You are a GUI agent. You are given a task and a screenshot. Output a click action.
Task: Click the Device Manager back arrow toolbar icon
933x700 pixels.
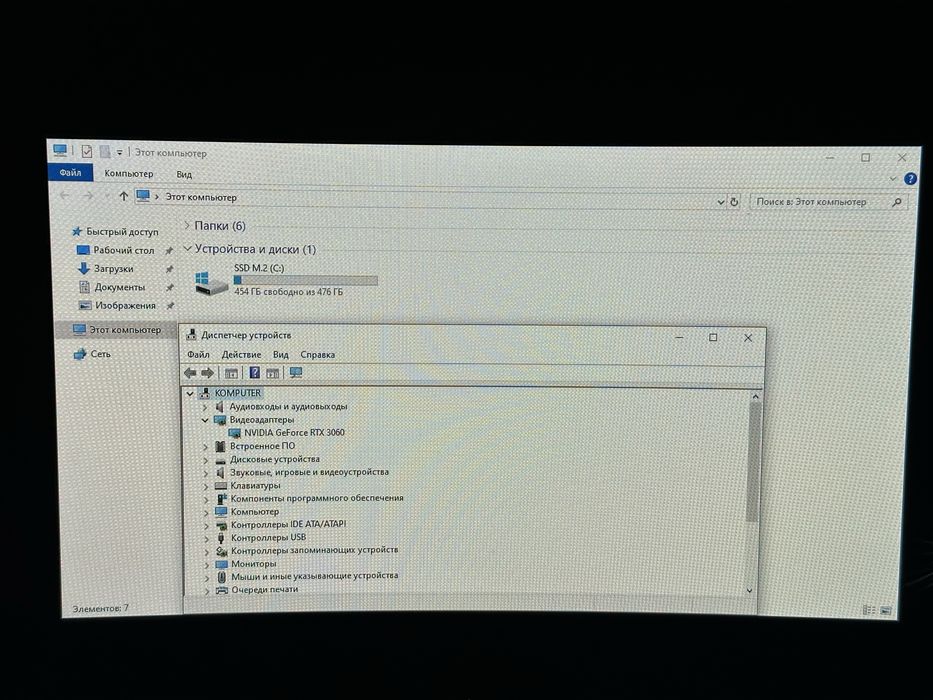pyautogui.click(x=190, y=373)
